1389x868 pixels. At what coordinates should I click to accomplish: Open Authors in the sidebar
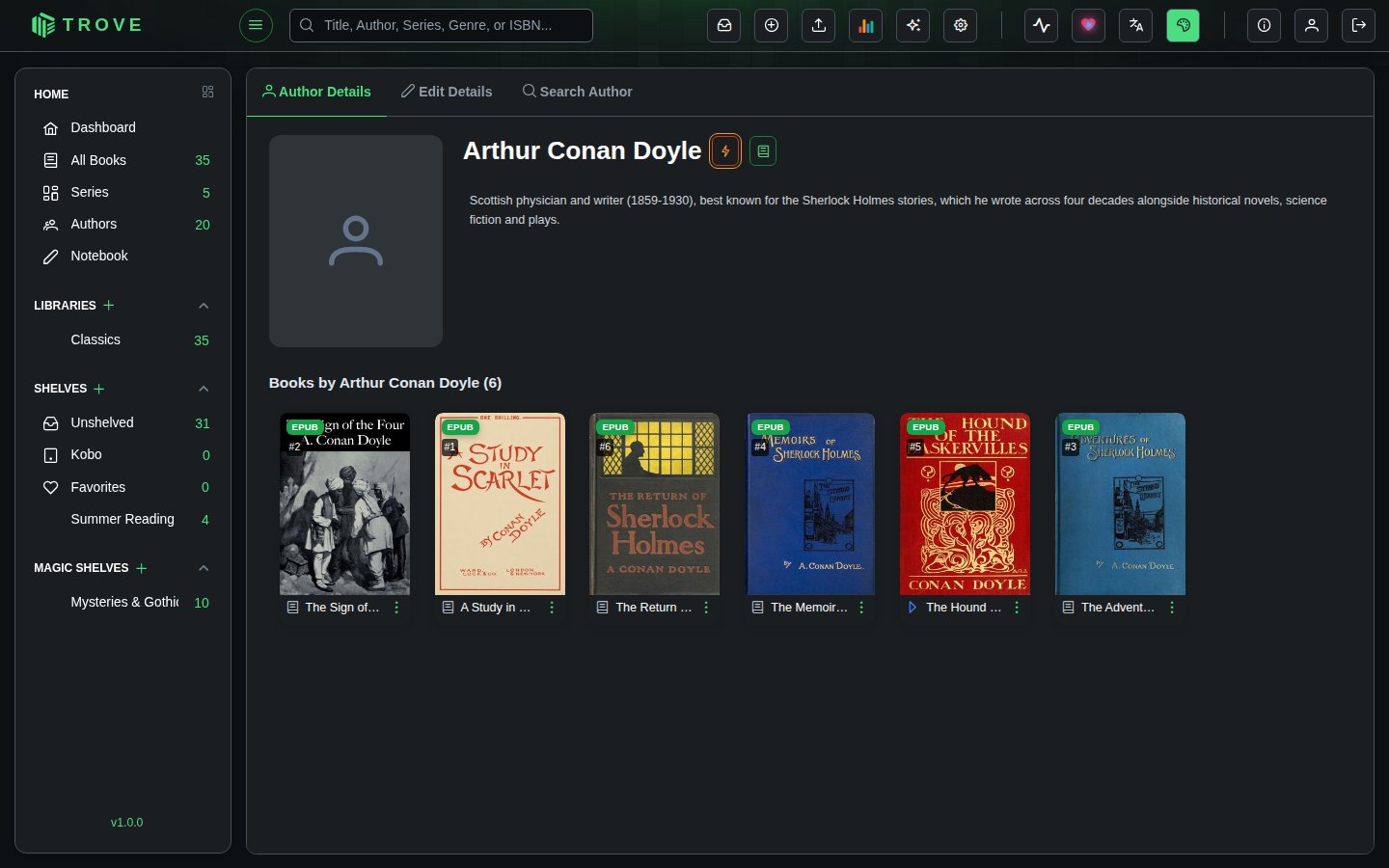click(123, 224)
